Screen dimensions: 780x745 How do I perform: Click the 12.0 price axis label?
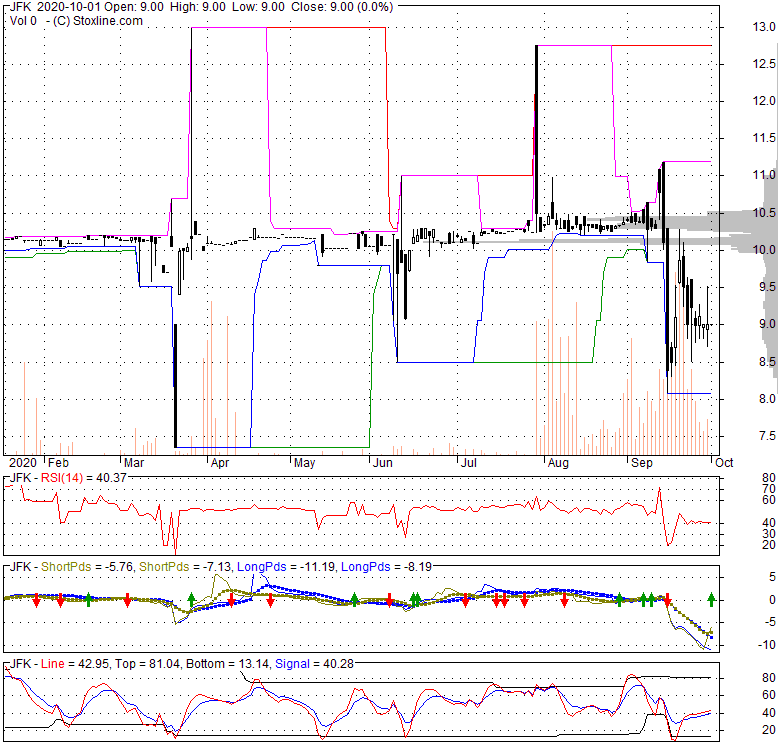click(x=764, y=101)
